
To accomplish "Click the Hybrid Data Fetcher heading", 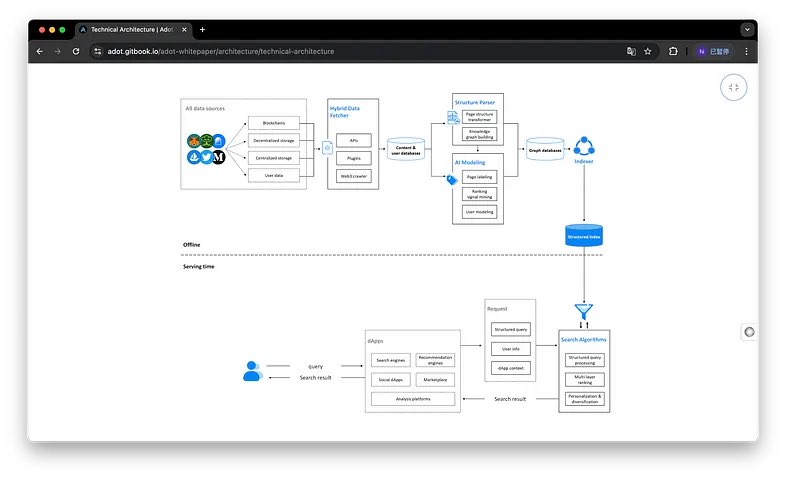I will 344,112.
